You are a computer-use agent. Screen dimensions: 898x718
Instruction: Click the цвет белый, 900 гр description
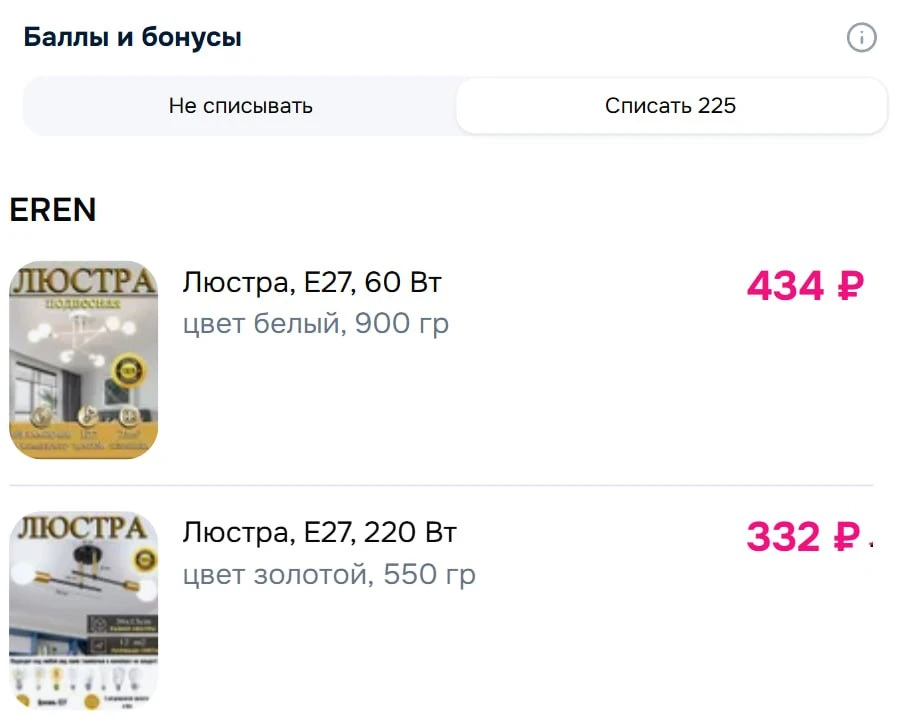(315, 324)
